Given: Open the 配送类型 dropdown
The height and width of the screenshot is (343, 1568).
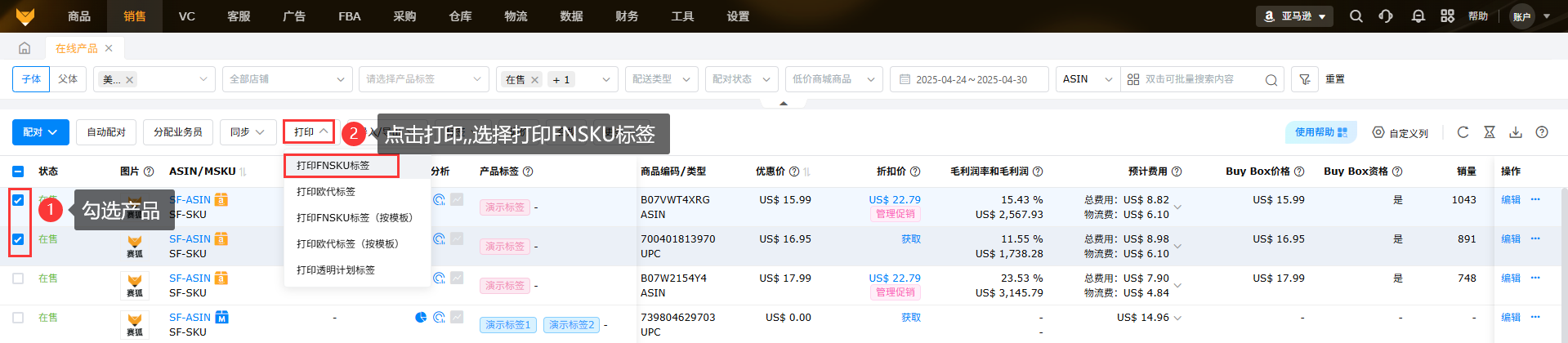Looking at the screenshot, I should coord(661,79).
